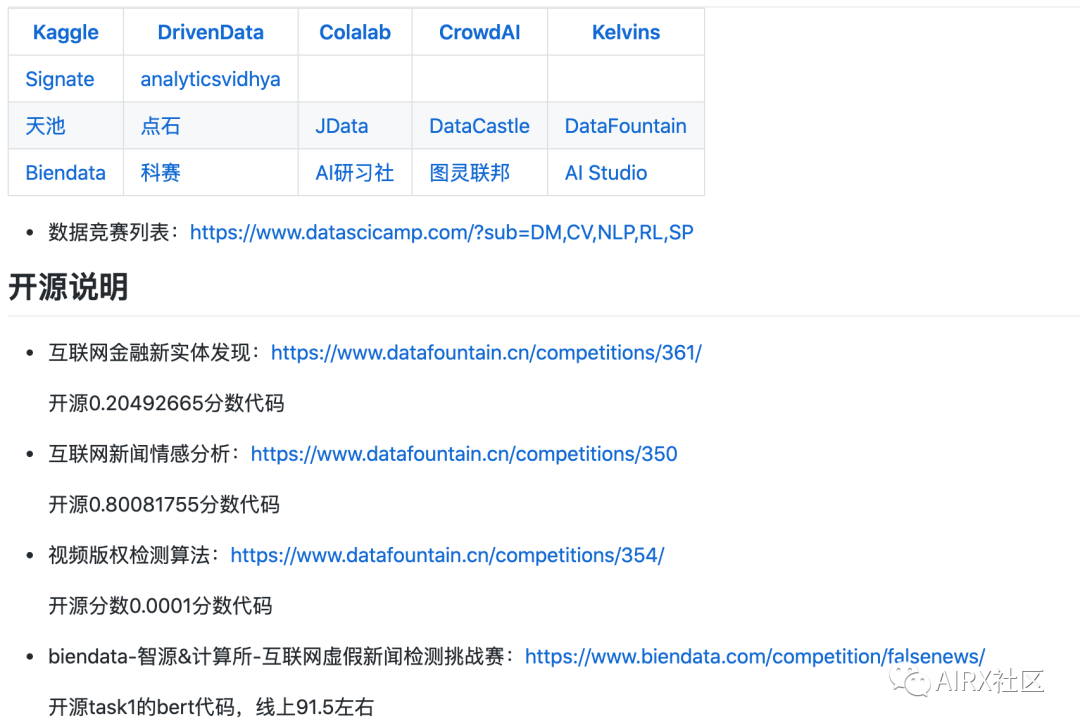Open the datafountain competitions/350 URL
The width and height of the screenshot is (1080, 728).
pos(464,454)
